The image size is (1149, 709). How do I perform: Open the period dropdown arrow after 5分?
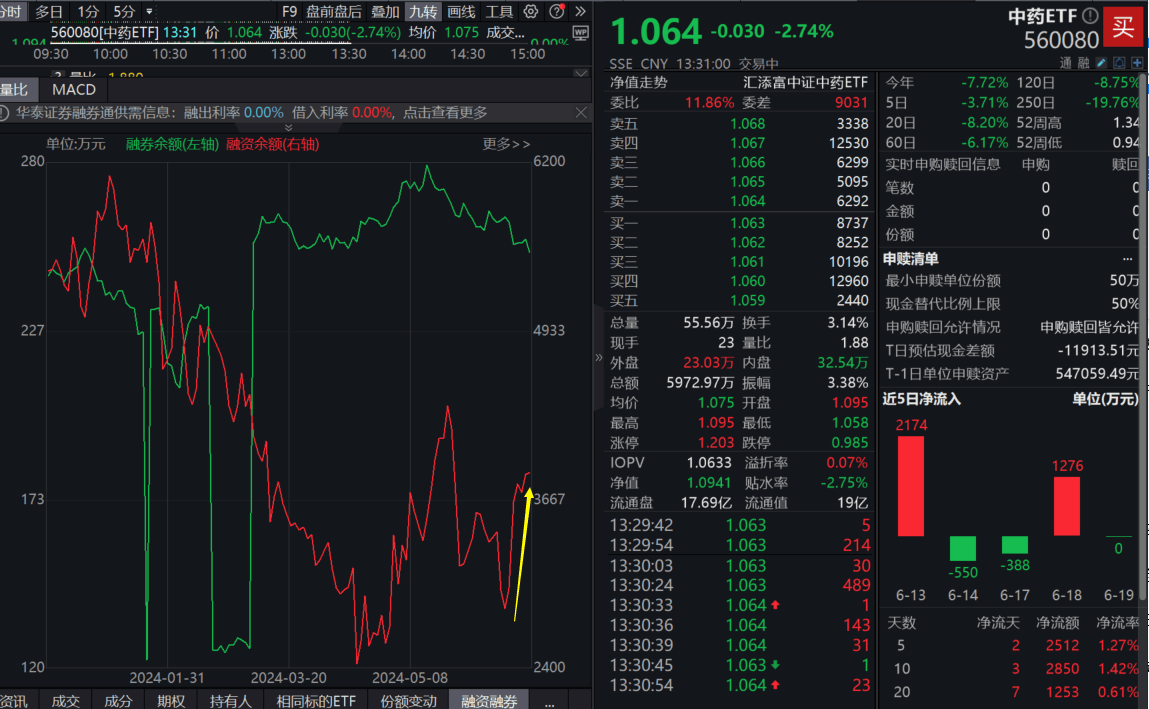tap(149, 12)
